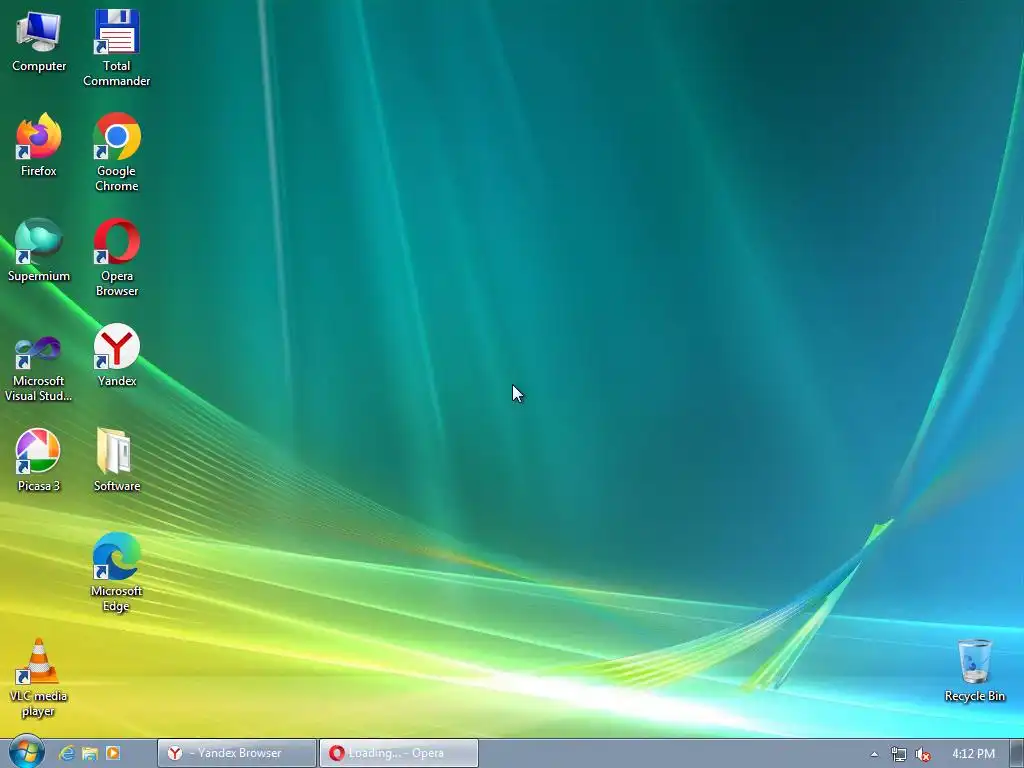Select the Google Chrome shortcut
Screen dimensions: 1024x768
[x=116, y=152]
